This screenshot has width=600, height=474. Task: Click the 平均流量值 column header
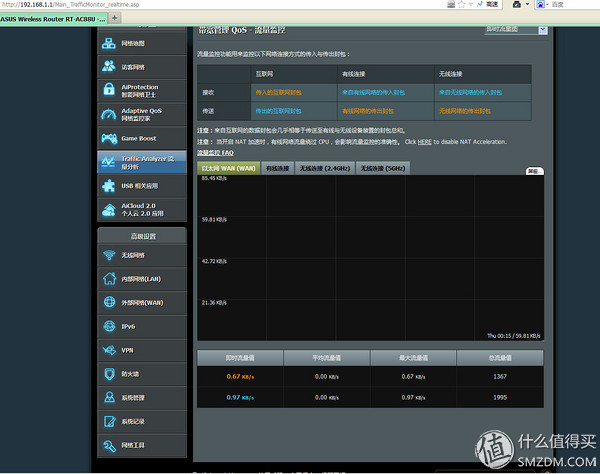pos(327,358)
